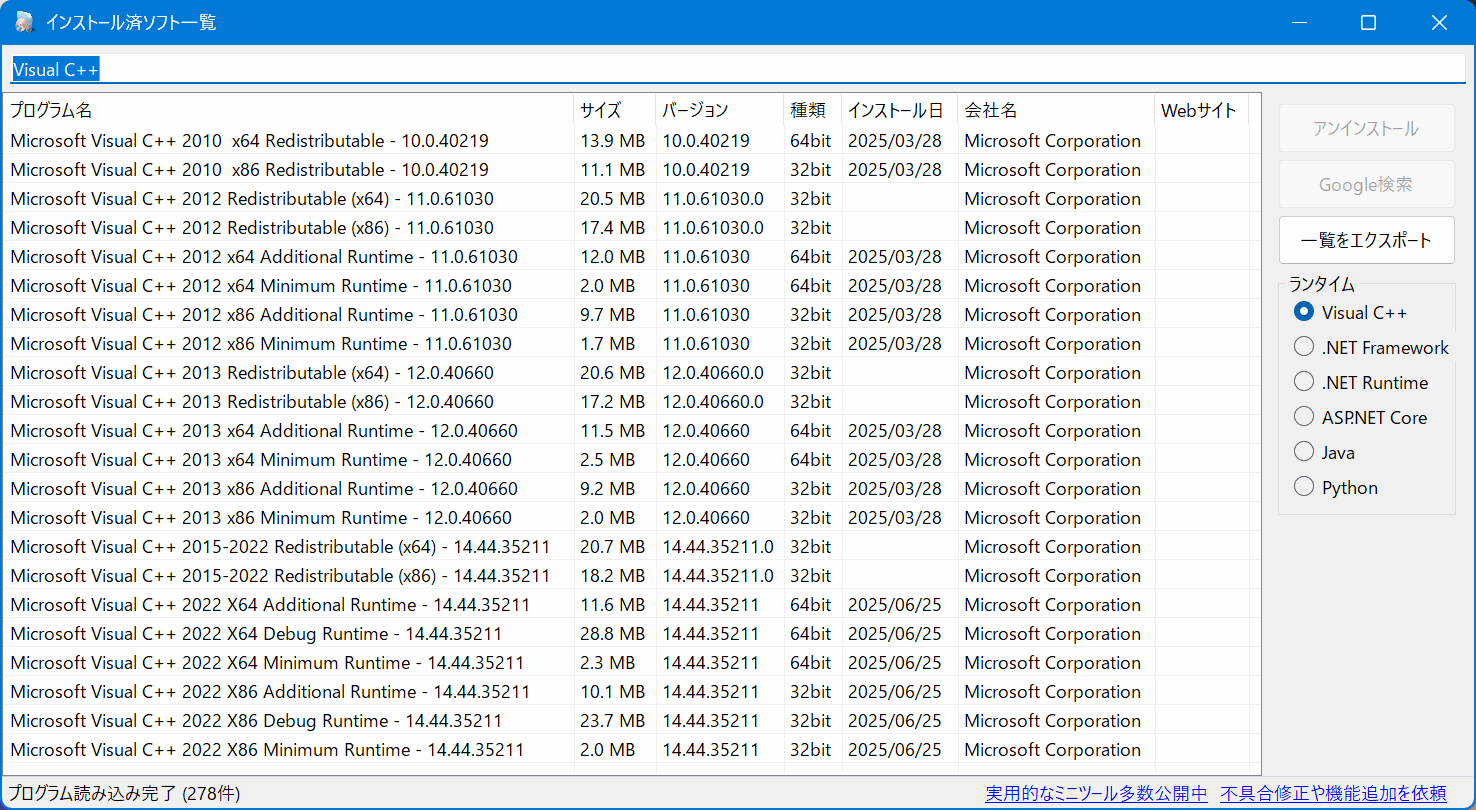Sort list by プログラム名 column header
This screenshot has height=810, width=1476.
pos(288,110)
